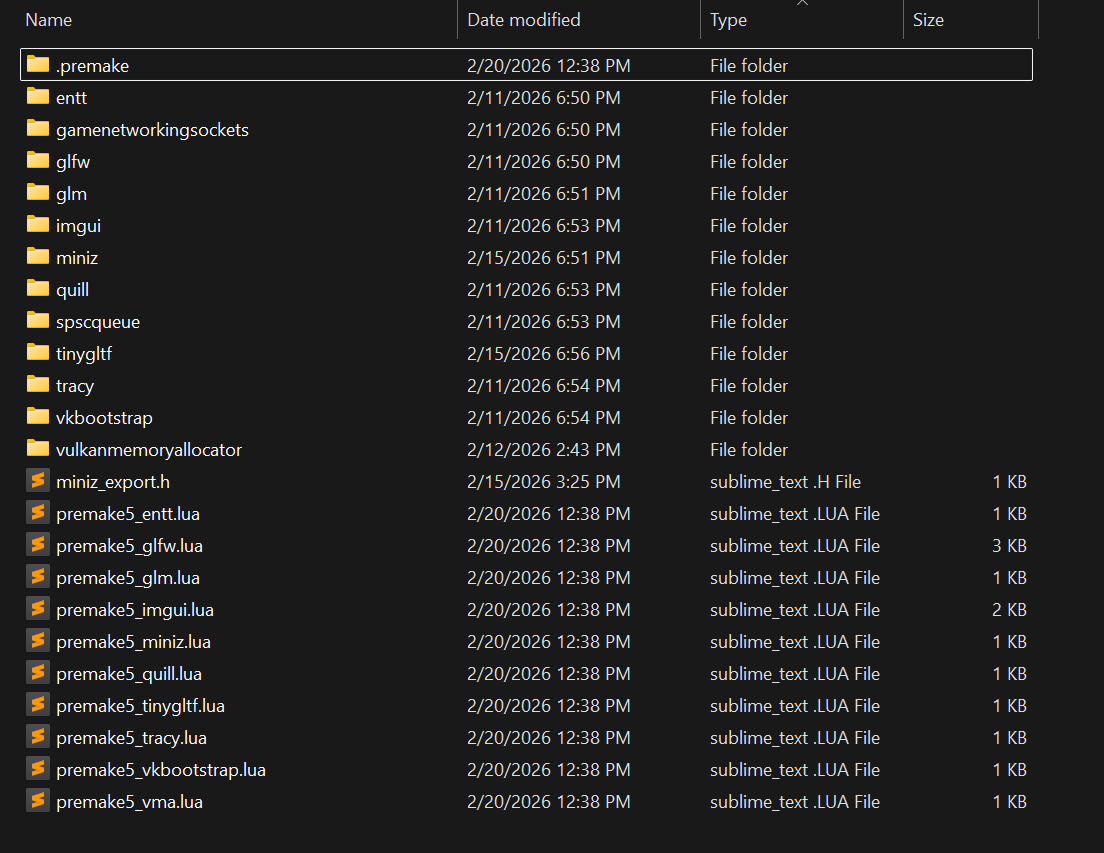Select the entt folder icon
The image size is (1104, 853).
38,97
